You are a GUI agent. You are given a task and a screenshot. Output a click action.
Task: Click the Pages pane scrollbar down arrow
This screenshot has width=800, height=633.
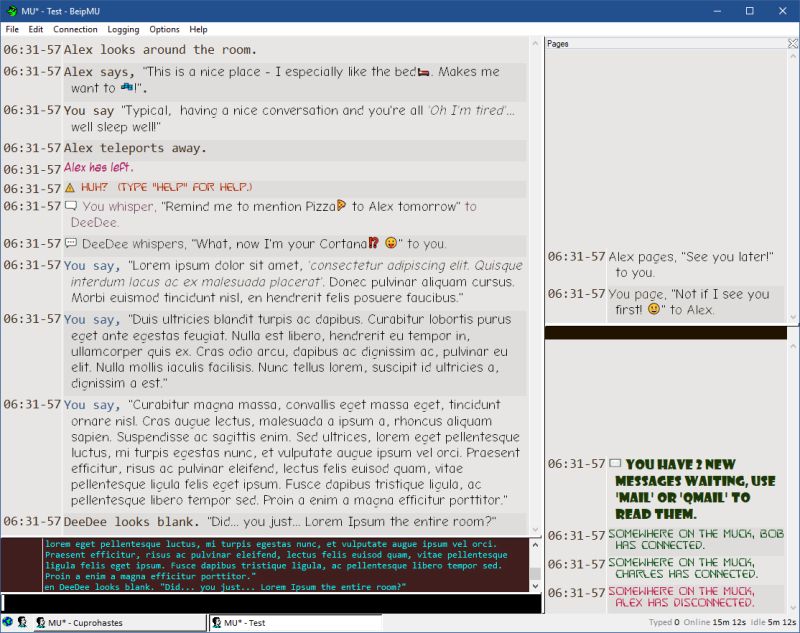(x=793, y=317)
